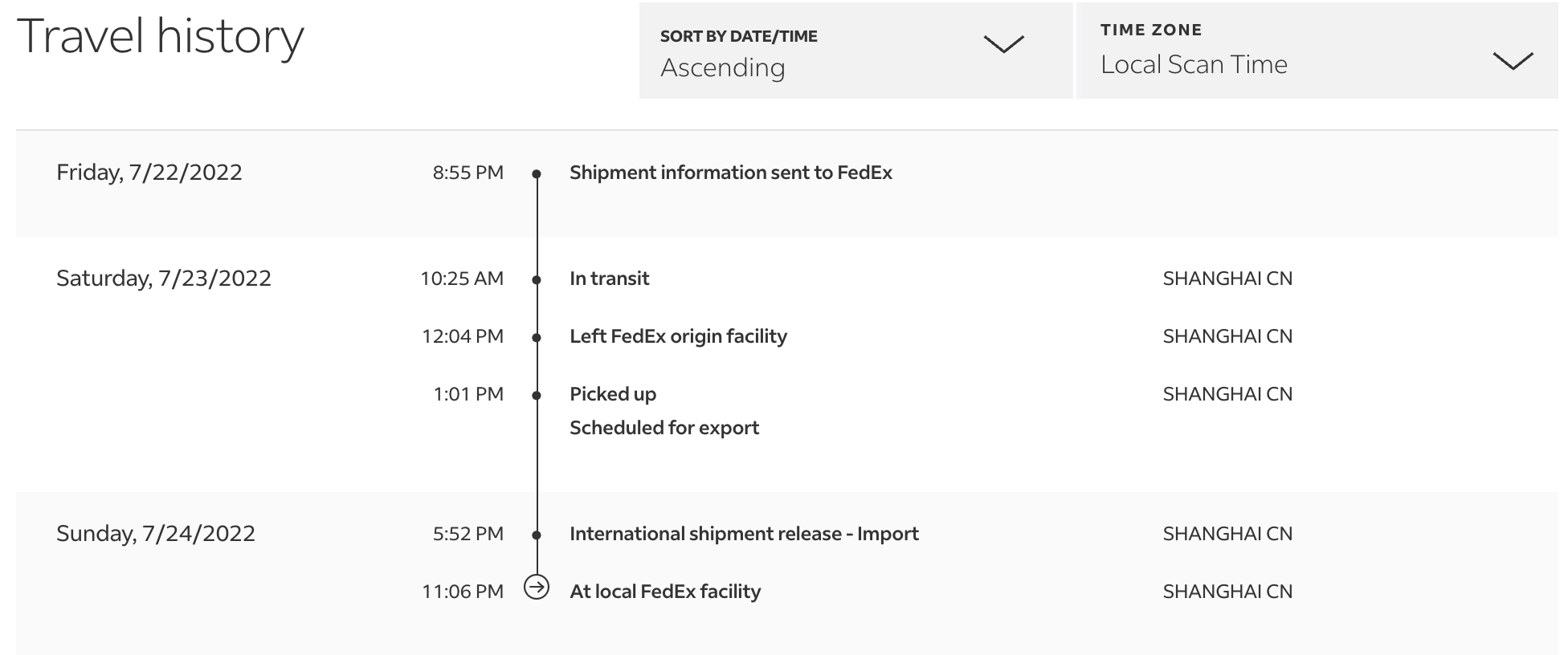Click the Picked up timeline dot

[537, 395]
